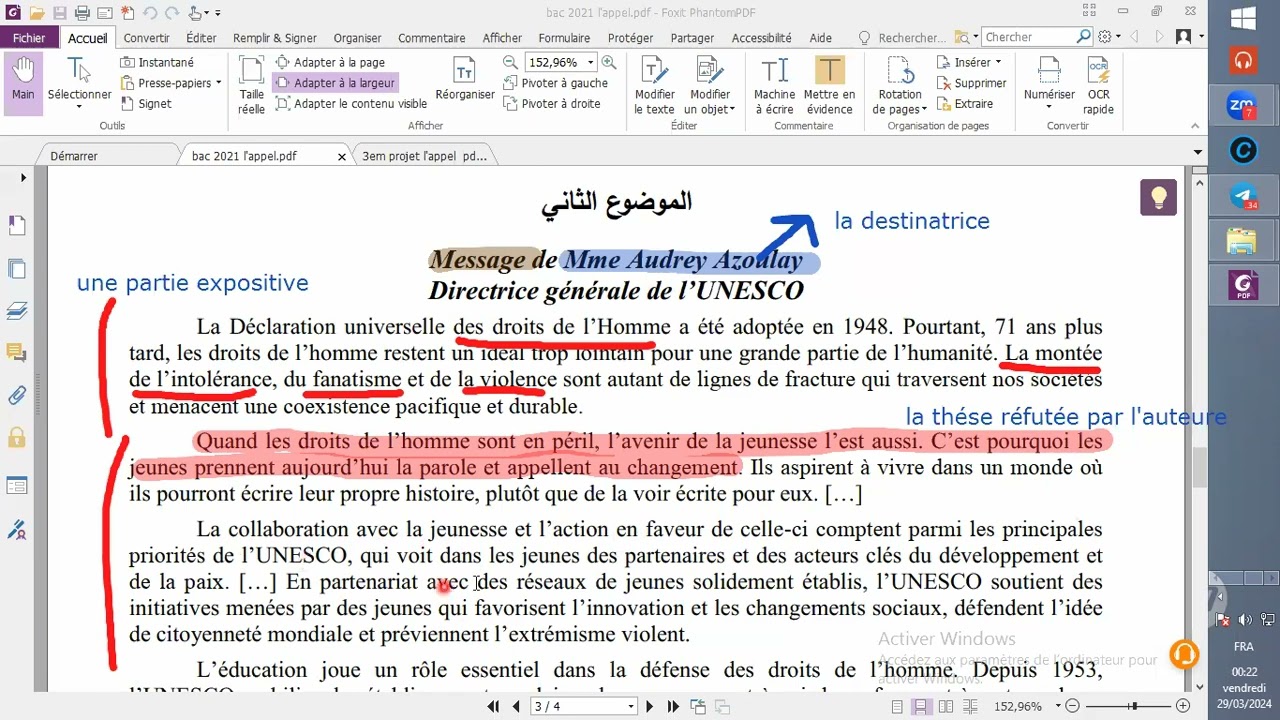This screenshot has width=1280, height=720.
Task: Click the status bar zoom out minus button
Action: (x=1072, y=706)
